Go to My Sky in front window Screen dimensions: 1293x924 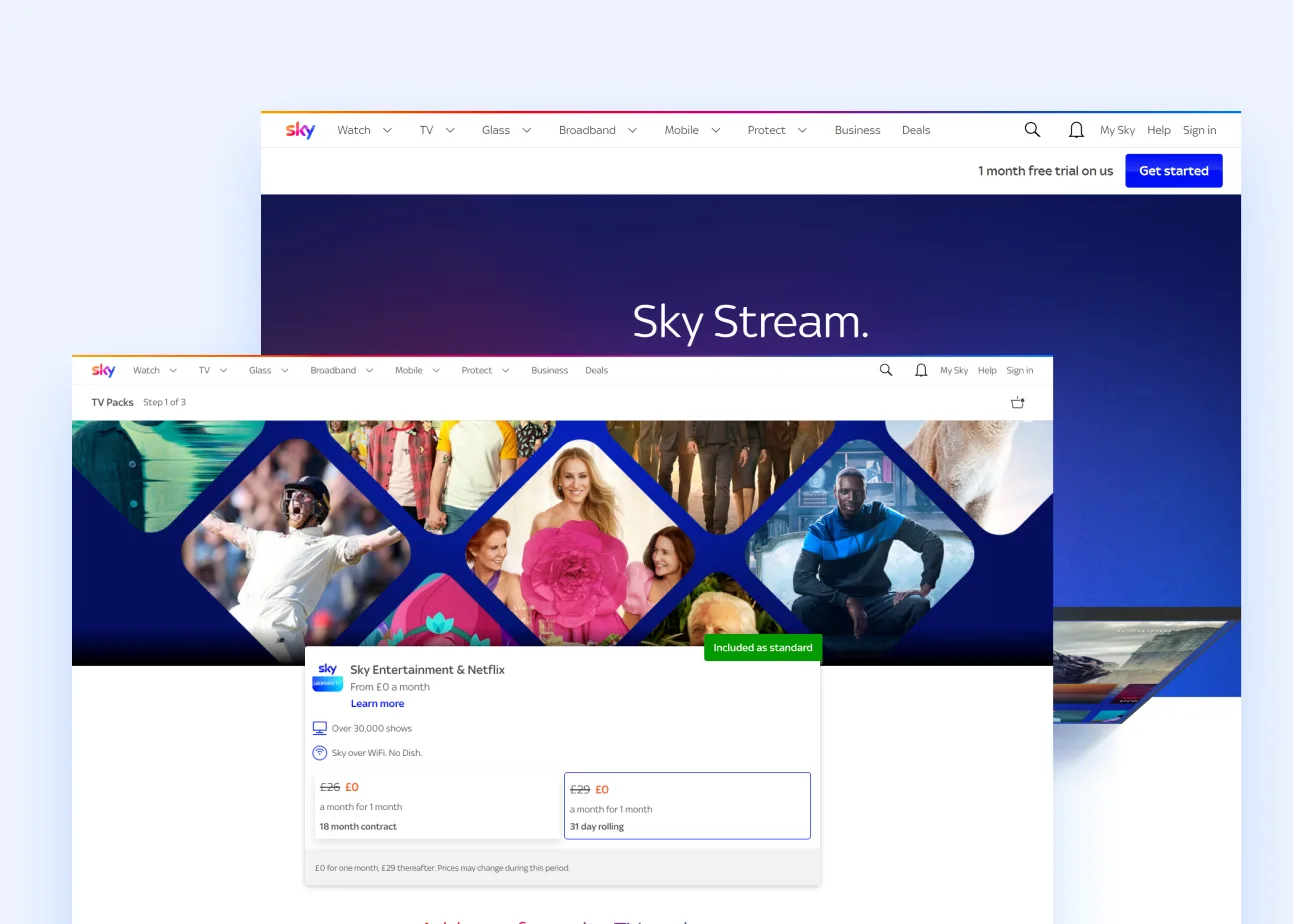pyautogui.click(x=954, y=370)
